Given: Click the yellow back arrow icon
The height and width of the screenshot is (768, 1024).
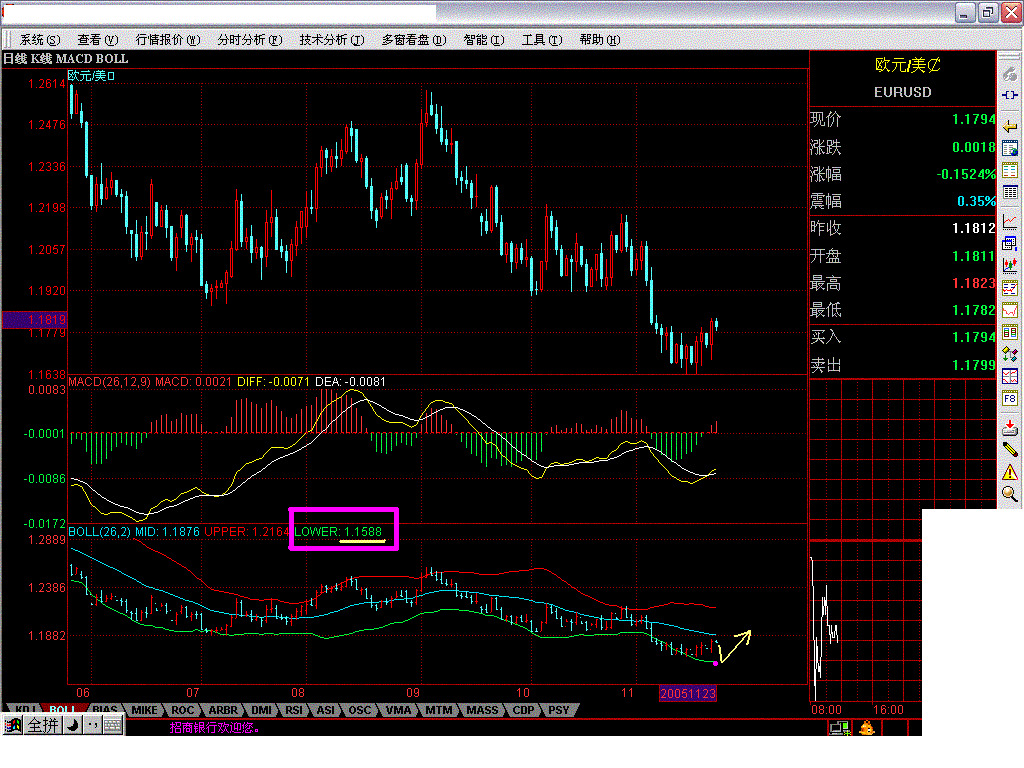Looking at the screenshot, I should click(x=1010, y=126).
